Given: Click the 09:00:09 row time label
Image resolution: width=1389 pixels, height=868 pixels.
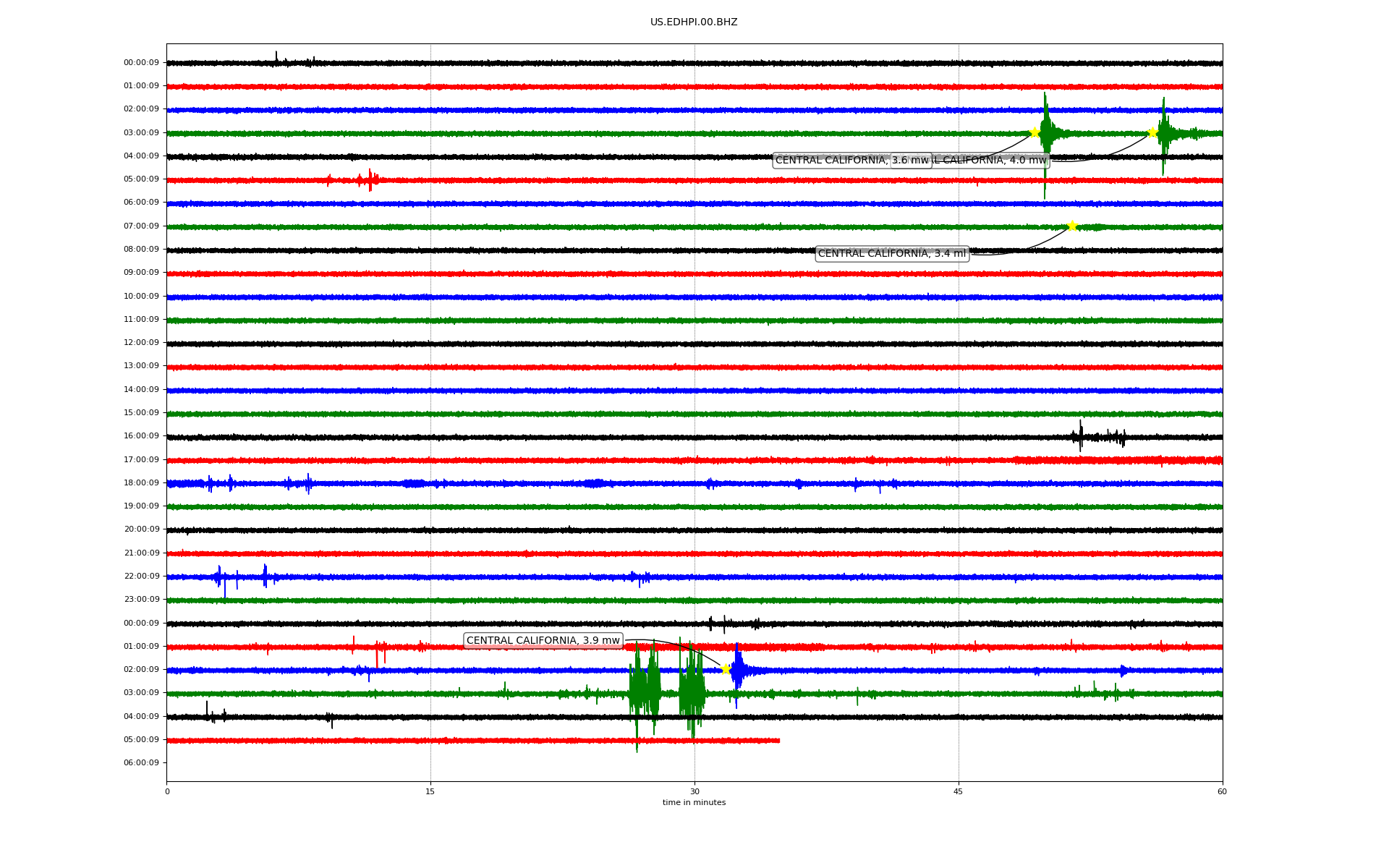Looking at the screenshot, I should tap(141, 273).
